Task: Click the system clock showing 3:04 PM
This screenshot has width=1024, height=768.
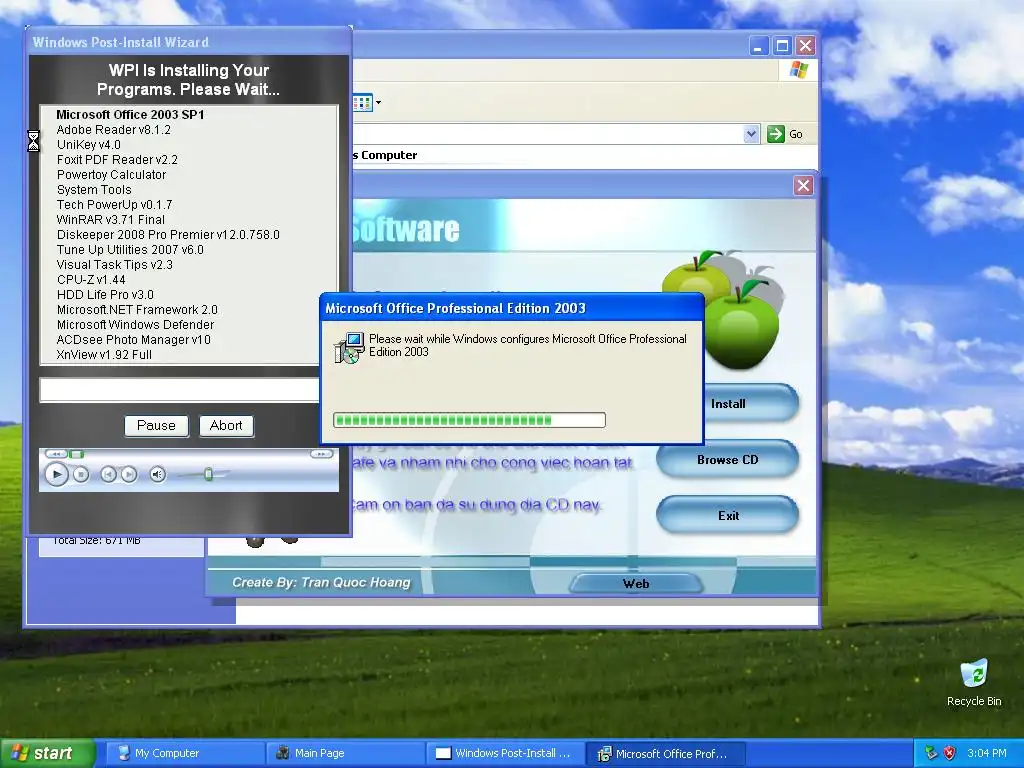Action: click(x=986, y=754)
